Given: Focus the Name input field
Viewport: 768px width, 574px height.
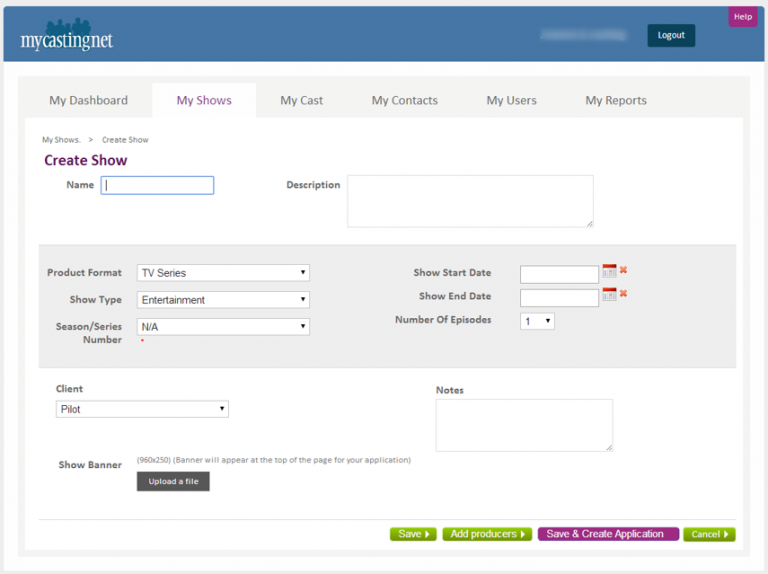Looking at the screenshot, I should point(157,185).
